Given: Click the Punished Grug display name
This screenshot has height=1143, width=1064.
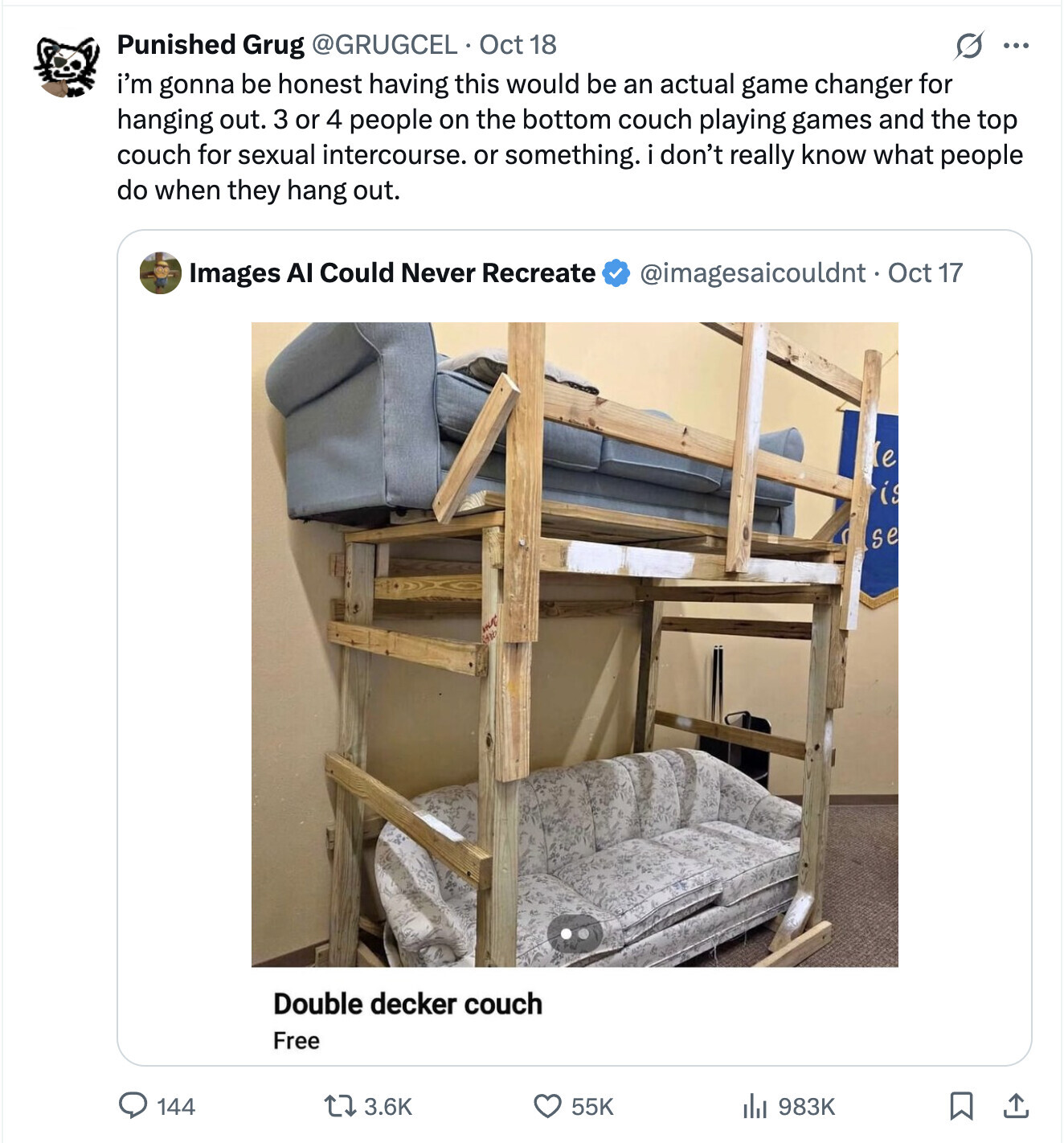Looking at the screenshot, I should [211, 45].
